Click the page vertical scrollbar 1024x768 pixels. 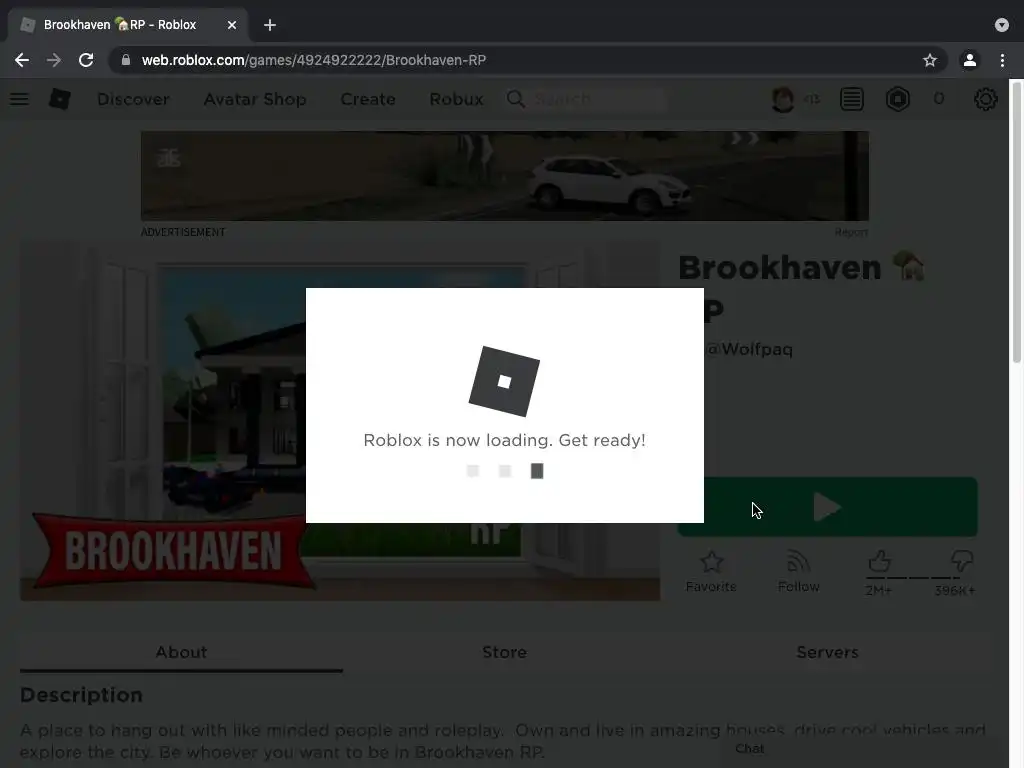(1016, 222)
